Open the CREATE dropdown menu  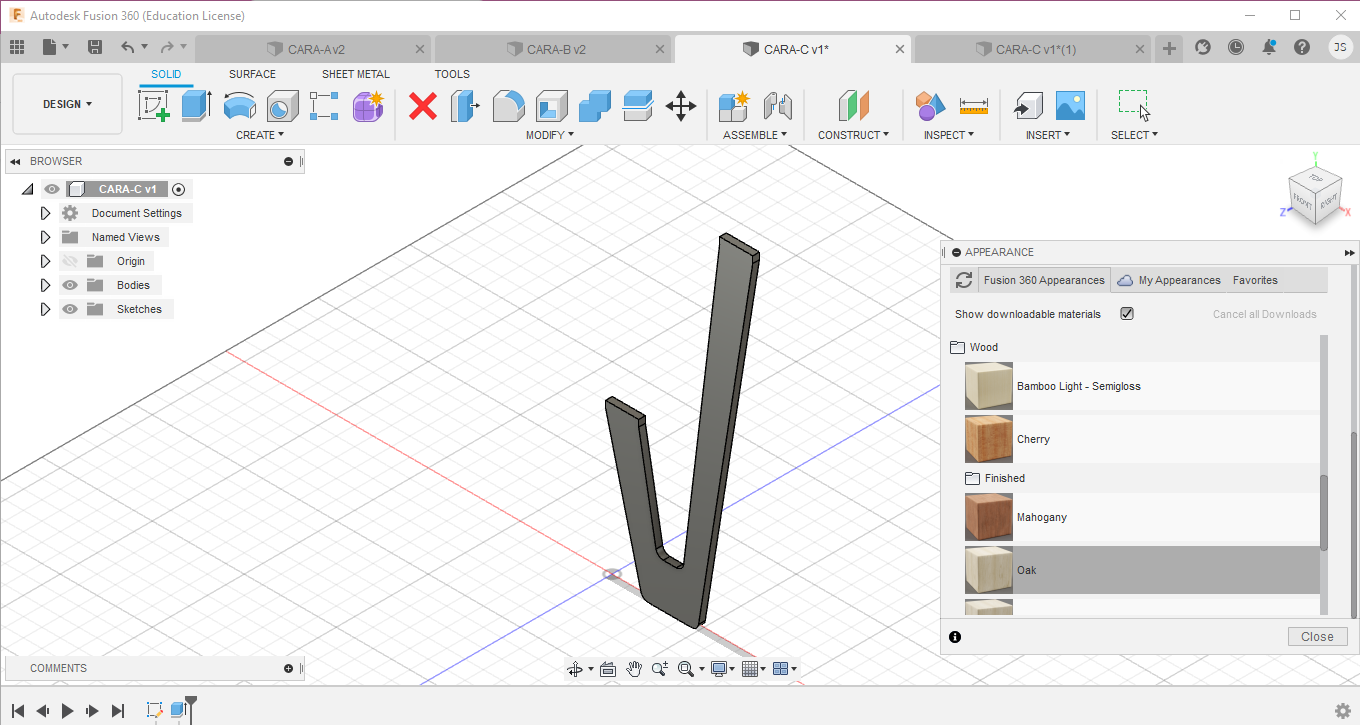[260, 134]
